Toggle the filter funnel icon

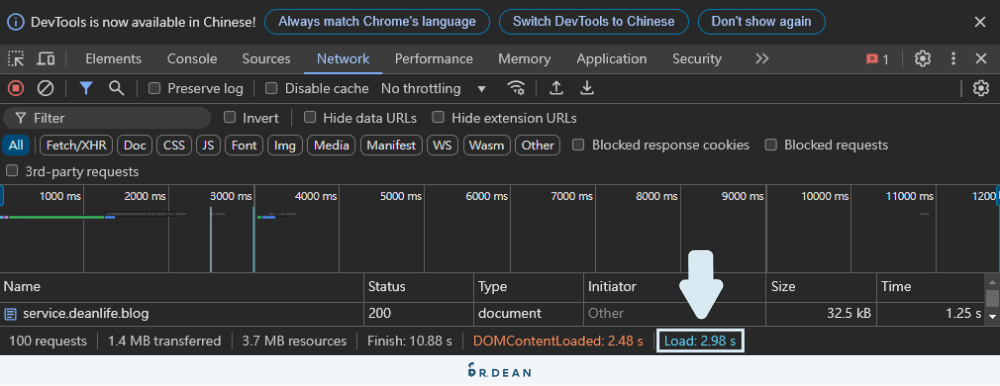pos(86,88)
